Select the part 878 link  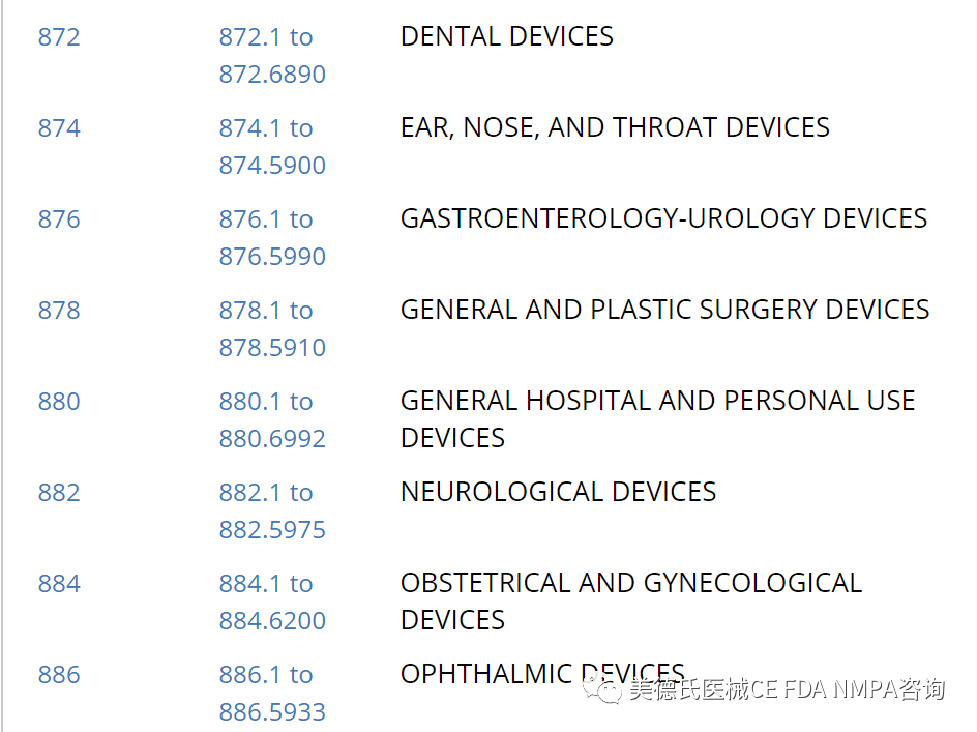(x=59, y=311)
